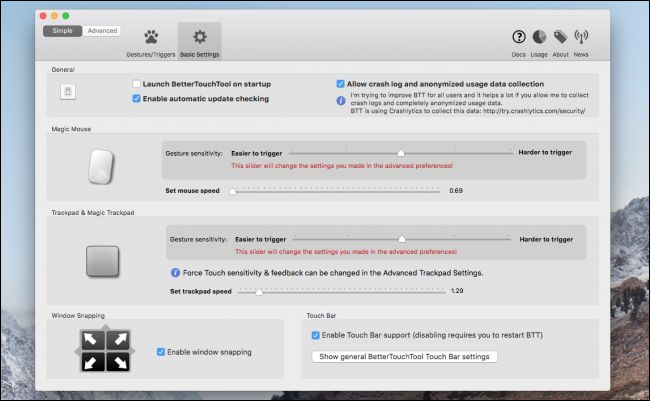Viewport: 650px width, 401px height.
Task: Toggle Enable Touch Bar support checkbox
Action: point(317,335)
